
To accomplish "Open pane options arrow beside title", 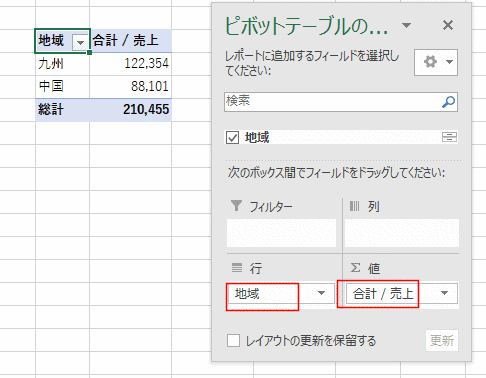I will point(406,25).
